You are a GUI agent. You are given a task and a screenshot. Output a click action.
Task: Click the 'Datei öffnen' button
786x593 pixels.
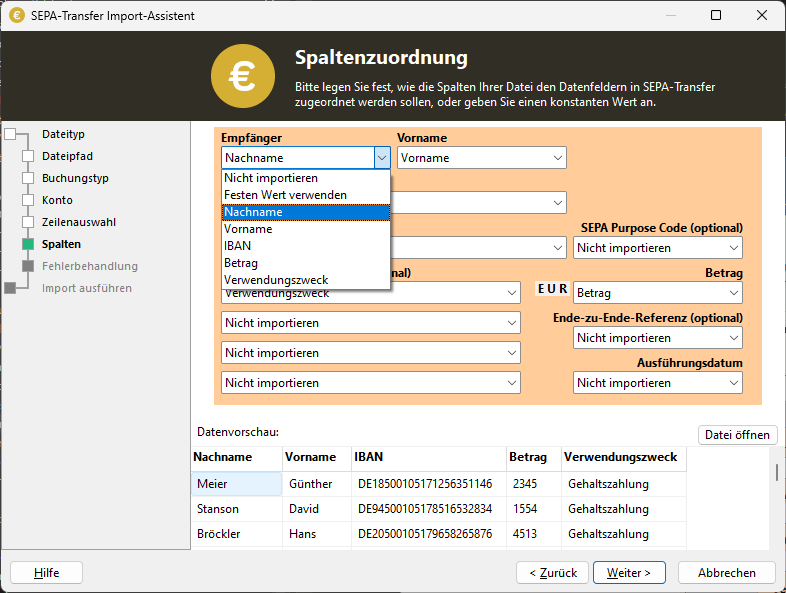point(737,434)
